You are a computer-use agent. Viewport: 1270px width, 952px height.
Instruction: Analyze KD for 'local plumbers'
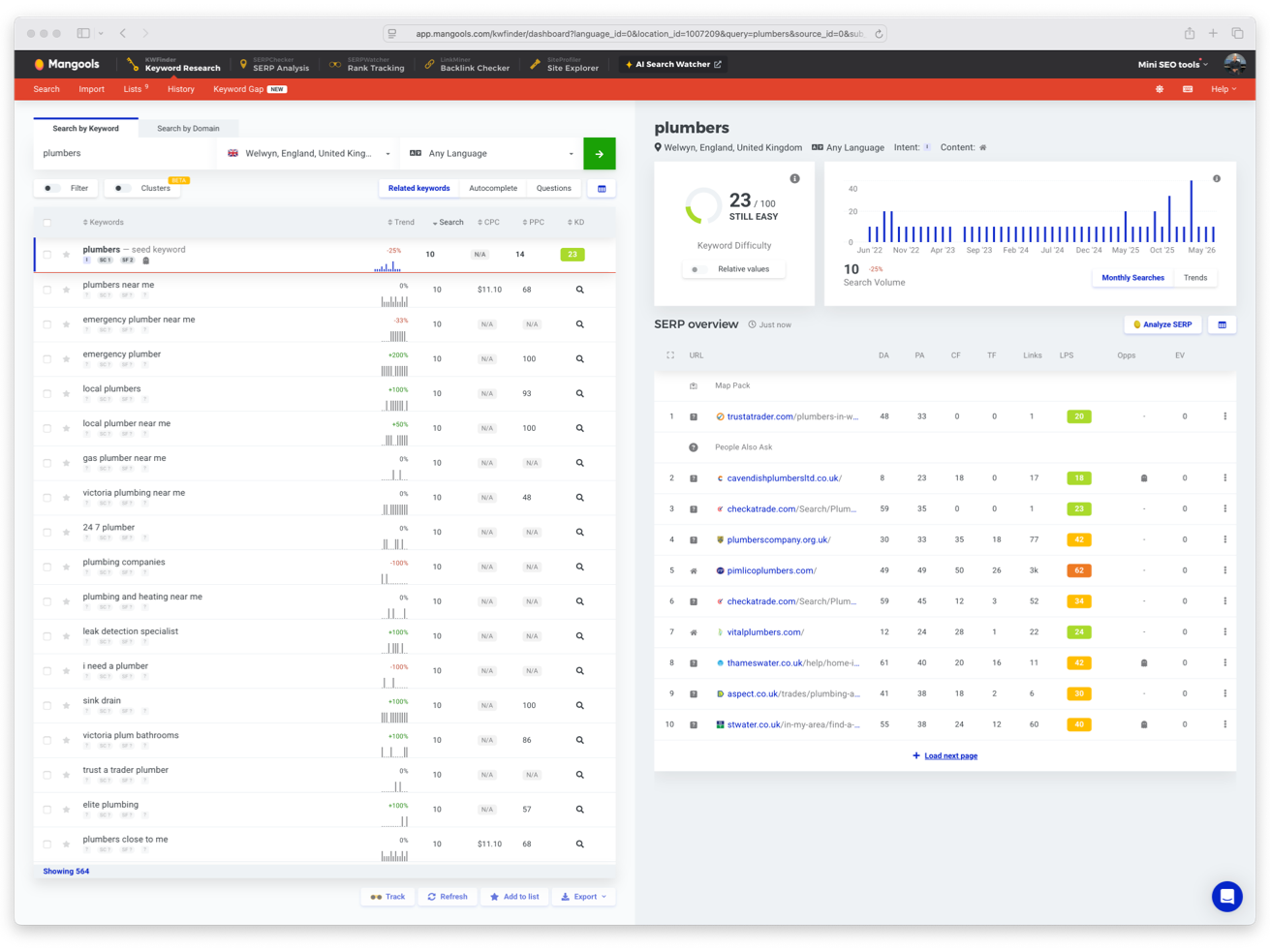[x=580, y=394]
